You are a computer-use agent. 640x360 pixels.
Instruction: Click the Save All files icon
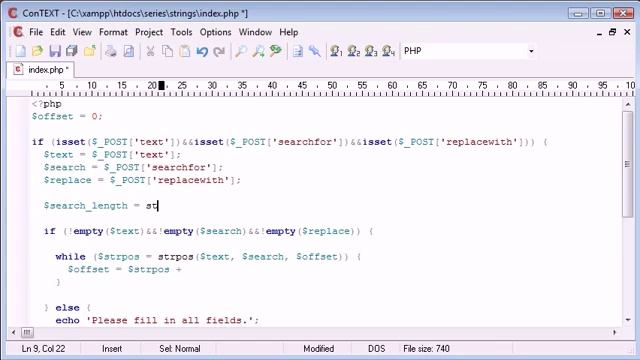click(x=72, y=51)
